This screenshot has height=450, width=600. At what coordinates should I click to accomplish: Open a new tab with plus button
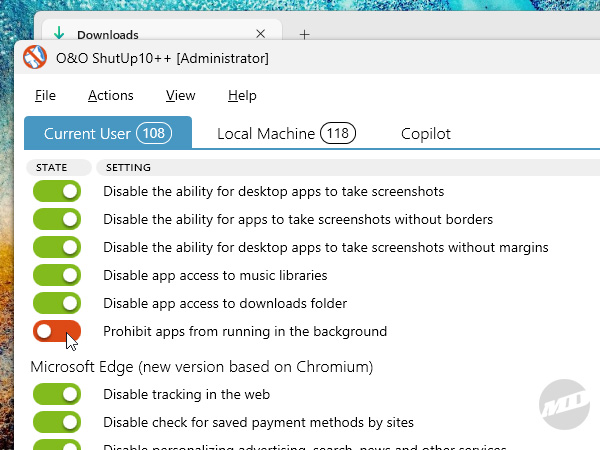point(305,34)
